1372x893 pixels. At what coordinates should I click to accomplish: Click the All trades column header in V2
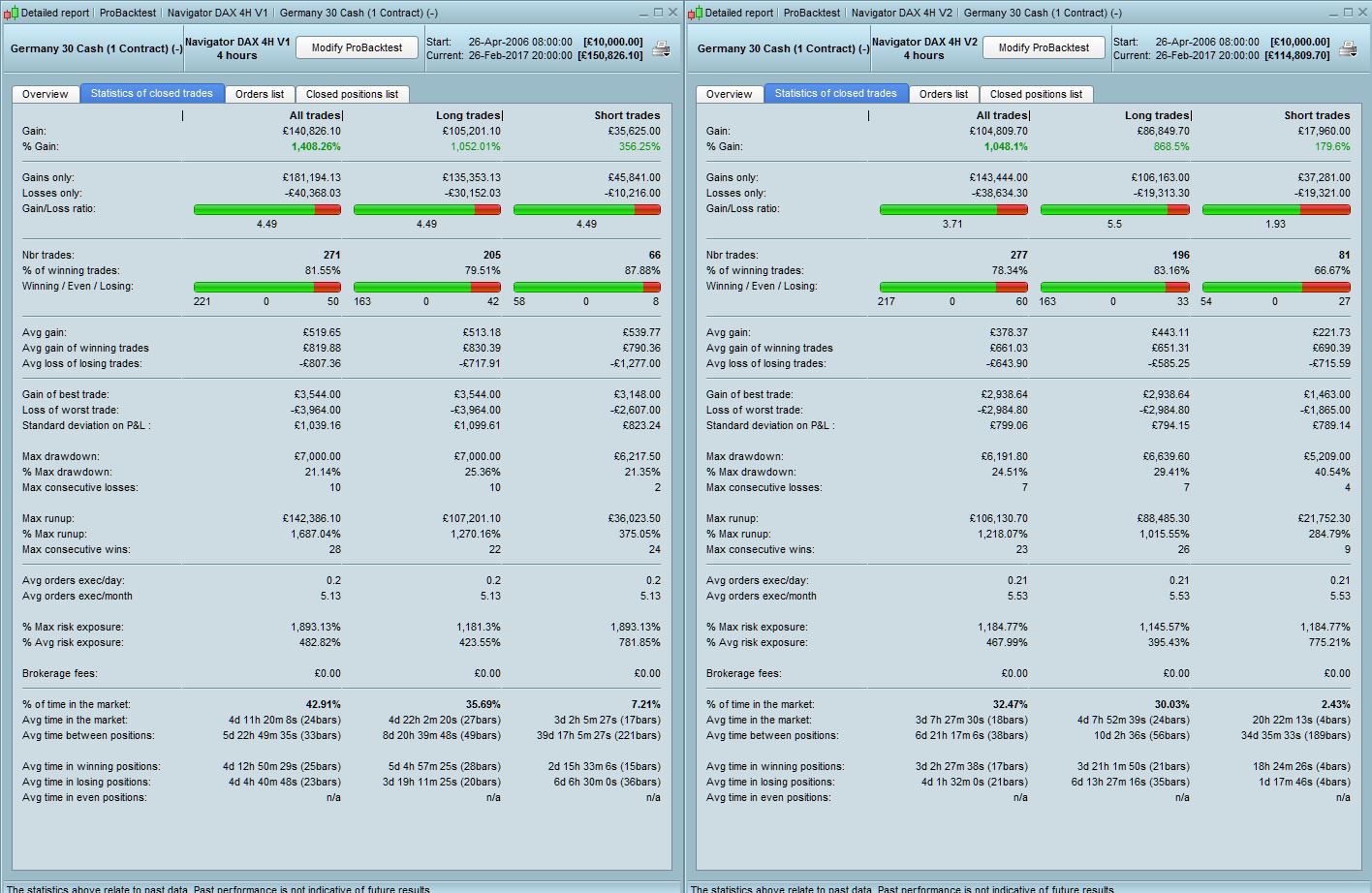click(1002, 115)
